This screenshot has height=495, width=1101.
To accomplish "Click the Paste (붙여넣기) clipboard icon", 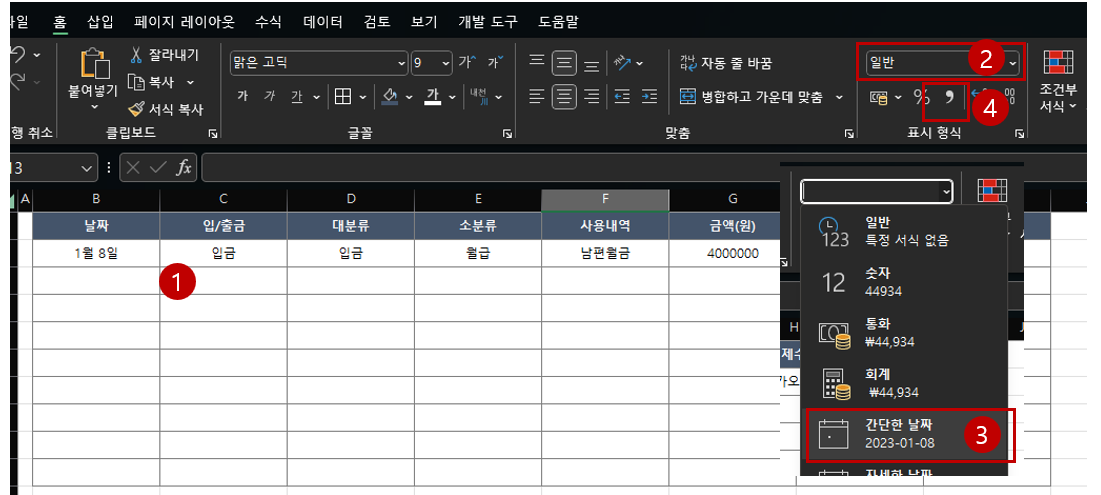I will 95,65.
